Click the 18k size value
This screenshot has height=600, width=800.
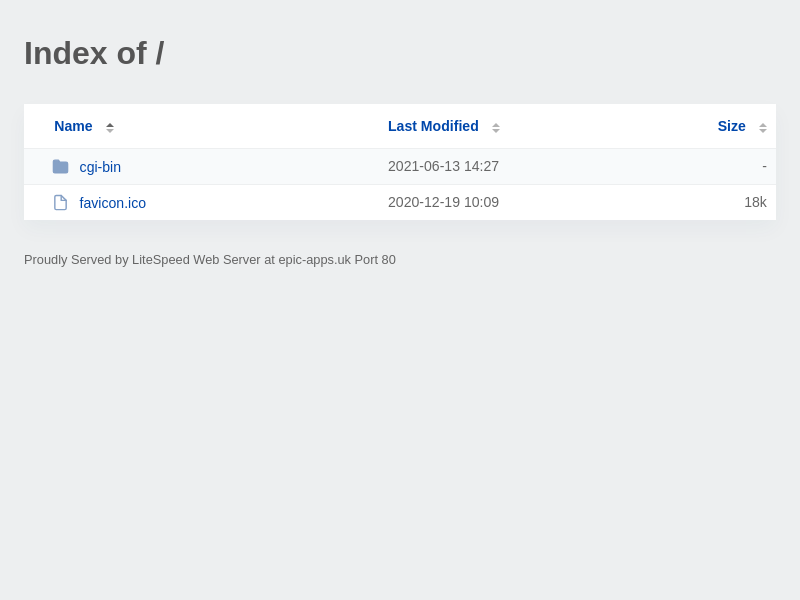(x=755, y=203)
